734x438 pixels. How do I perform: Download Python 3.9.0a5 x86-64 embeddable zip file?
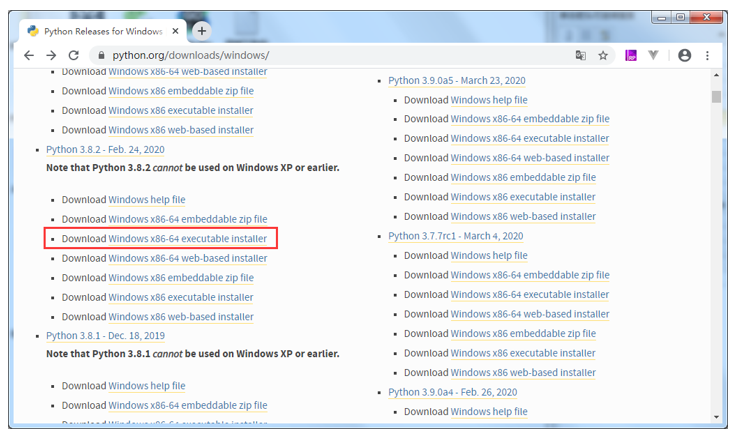point(530,119)
